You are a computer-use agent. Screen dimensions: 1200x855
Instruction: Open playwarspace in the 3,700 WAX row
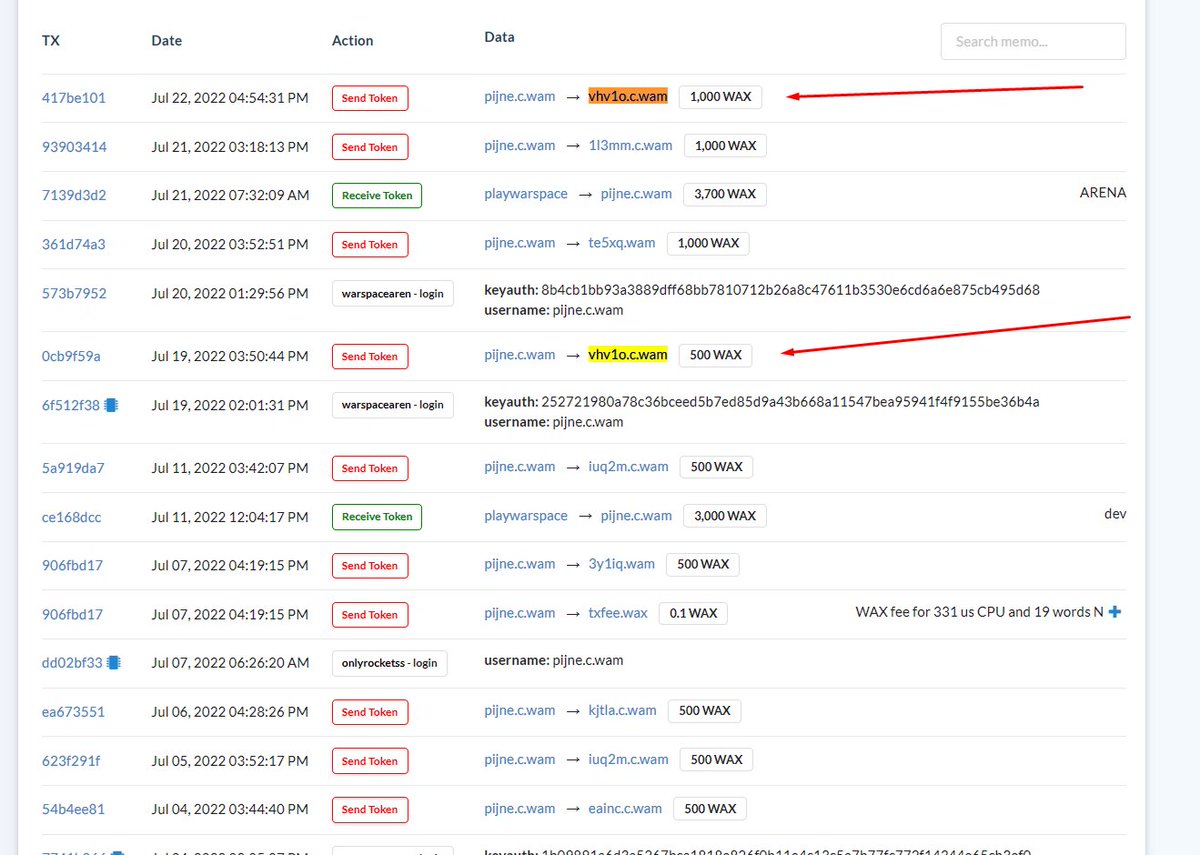point(526,193)
